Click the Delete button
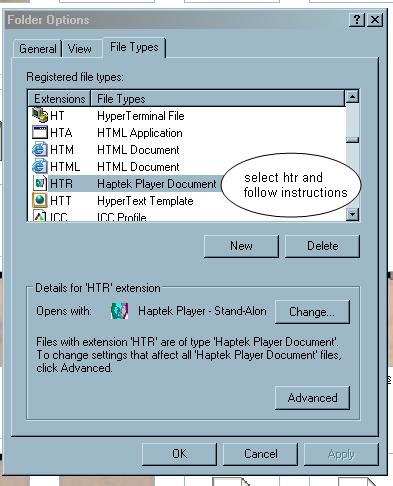Image resolution: width=393 pixels, height=486 pixels. tap(322, 246)
